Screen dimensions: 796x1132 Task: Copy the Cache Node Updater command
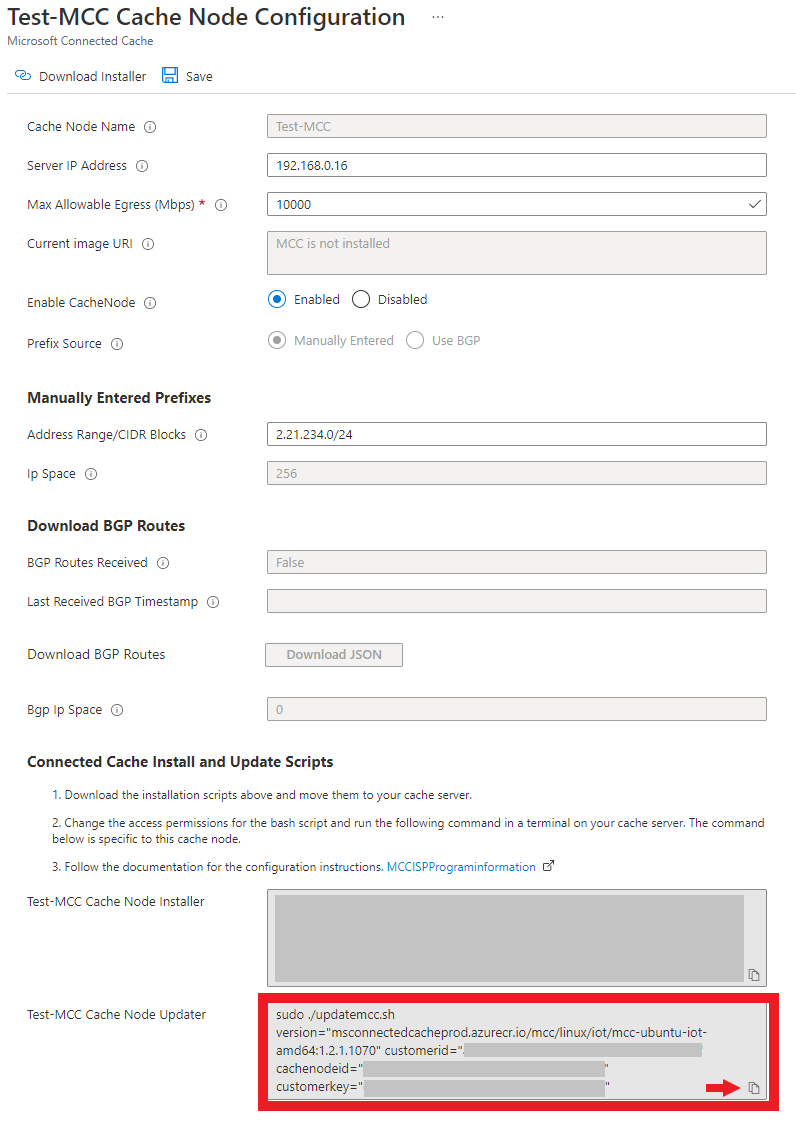(754, 1088)
